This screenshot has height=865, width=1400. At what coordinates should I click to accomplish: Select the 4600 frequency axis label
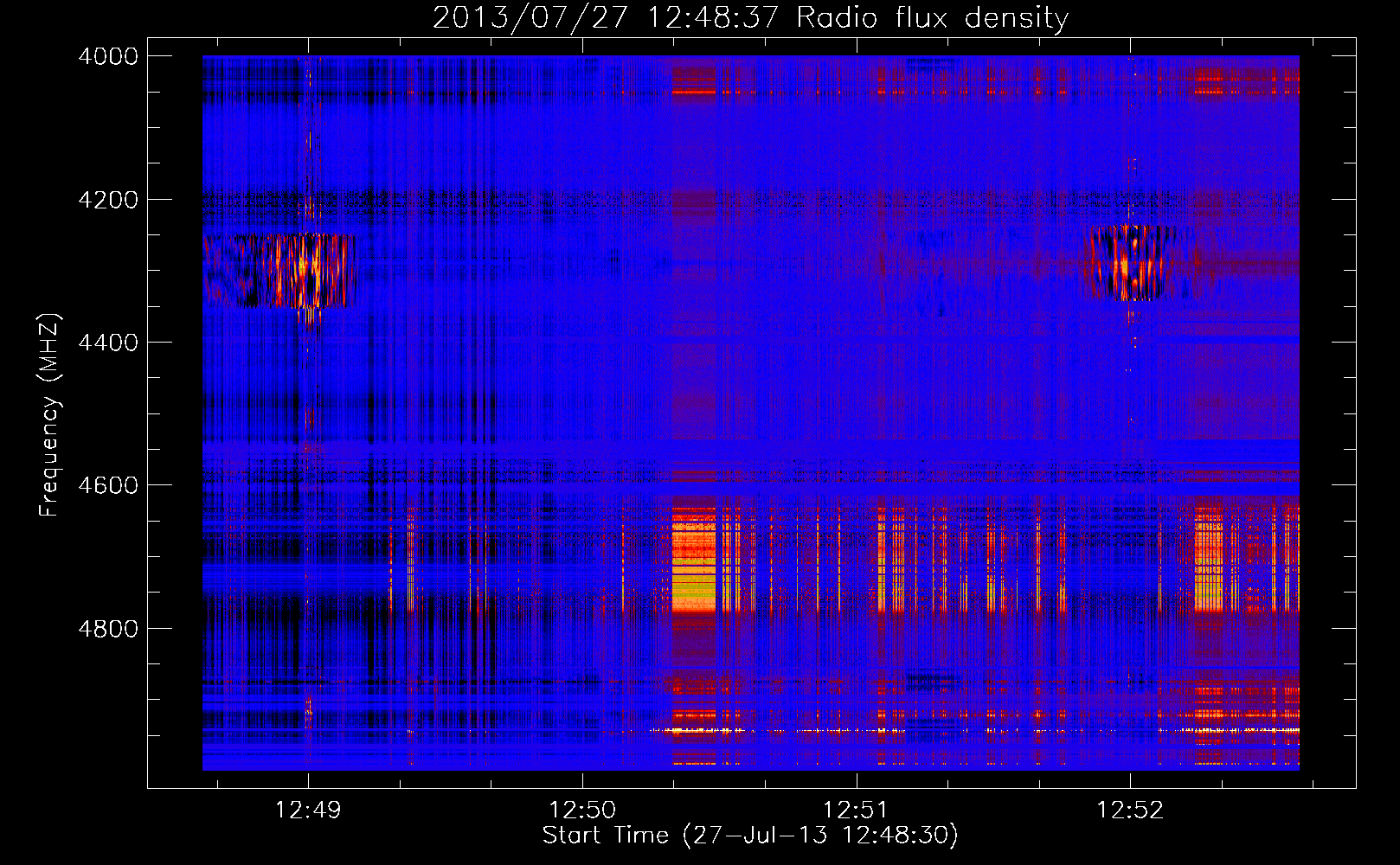pyautogui.click(x=108, y=485)
